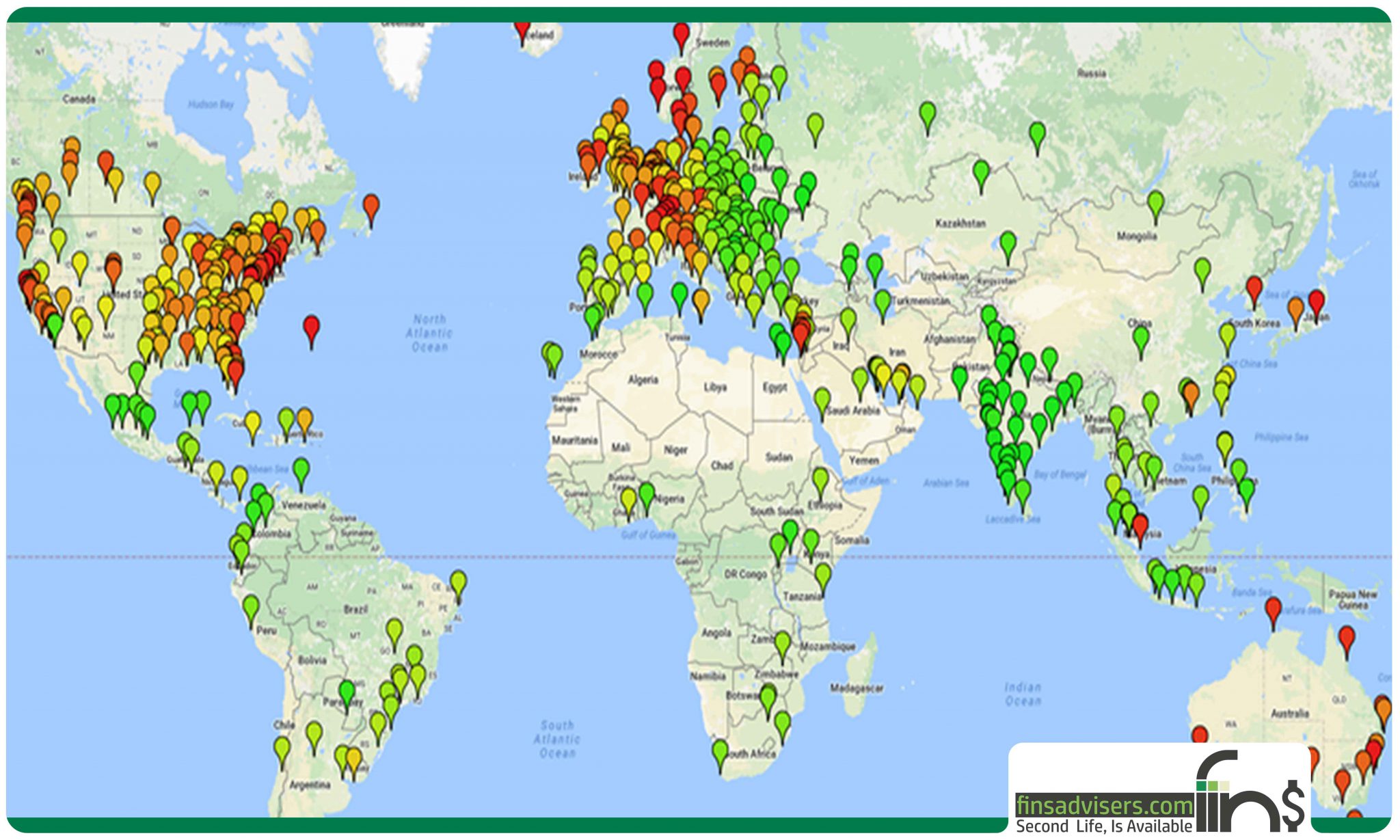Click the 'Hudson Bay' label

(x=211, y=105)
